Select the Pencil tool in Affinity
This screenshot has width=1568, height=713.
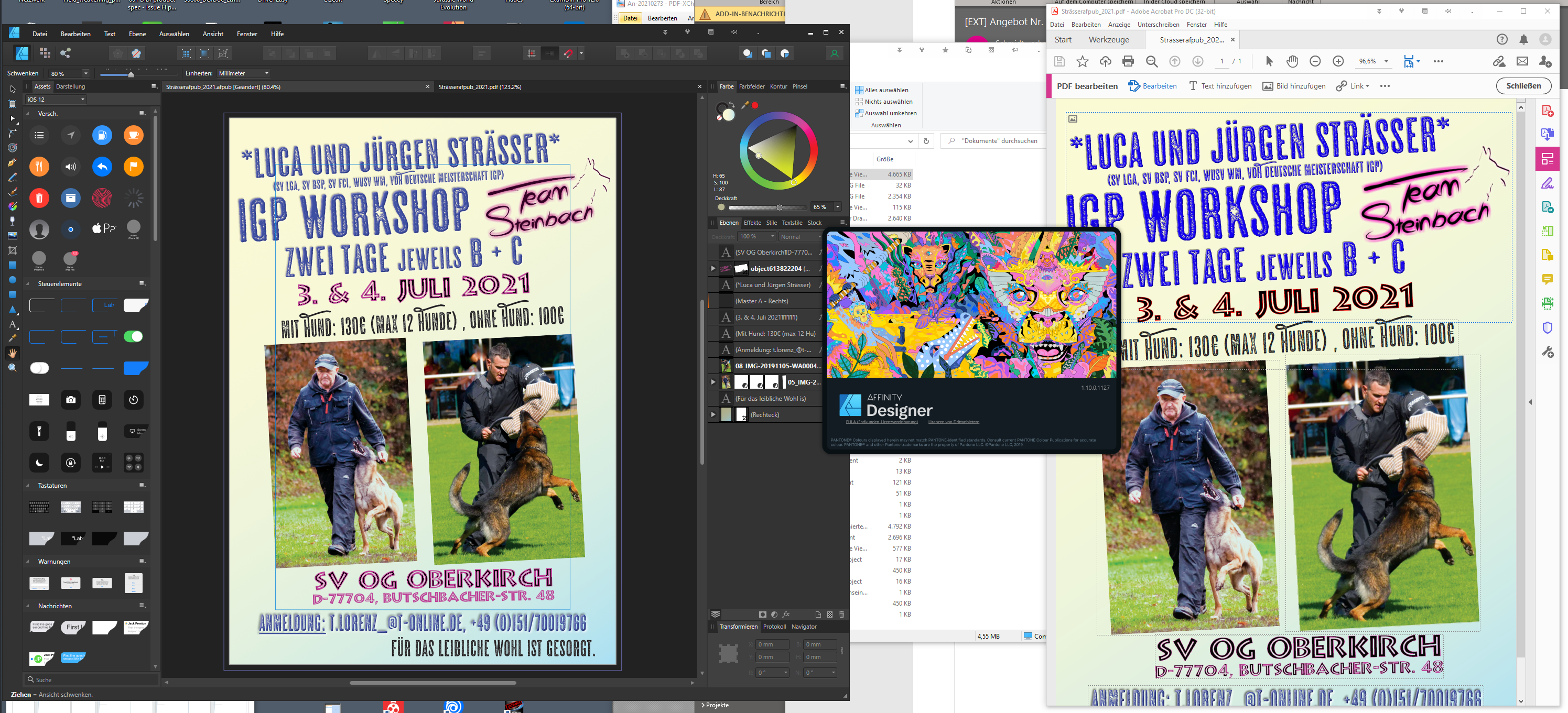13,177
